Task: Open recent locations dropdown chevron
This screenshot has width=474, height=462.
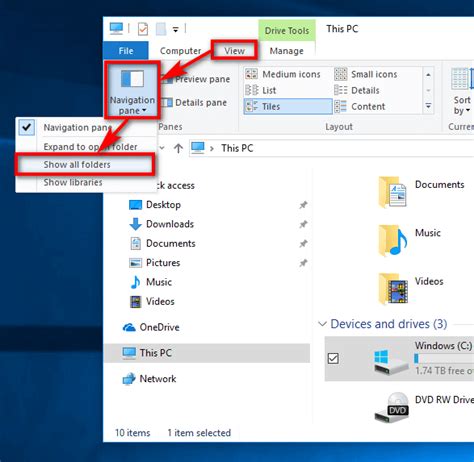Action: (x=162, y=148)
